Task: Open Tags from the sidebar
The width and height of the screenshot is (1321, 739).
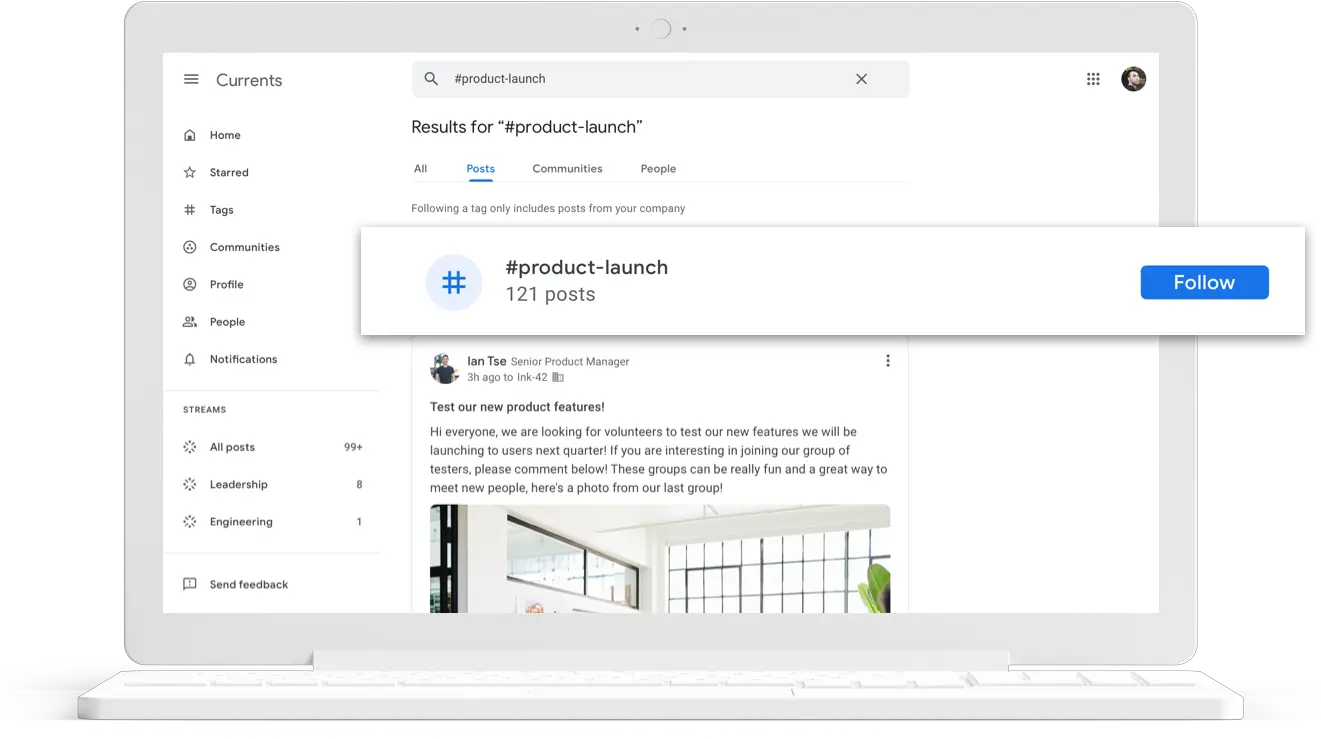Action: pyautogui.click(x=221, y=210)
